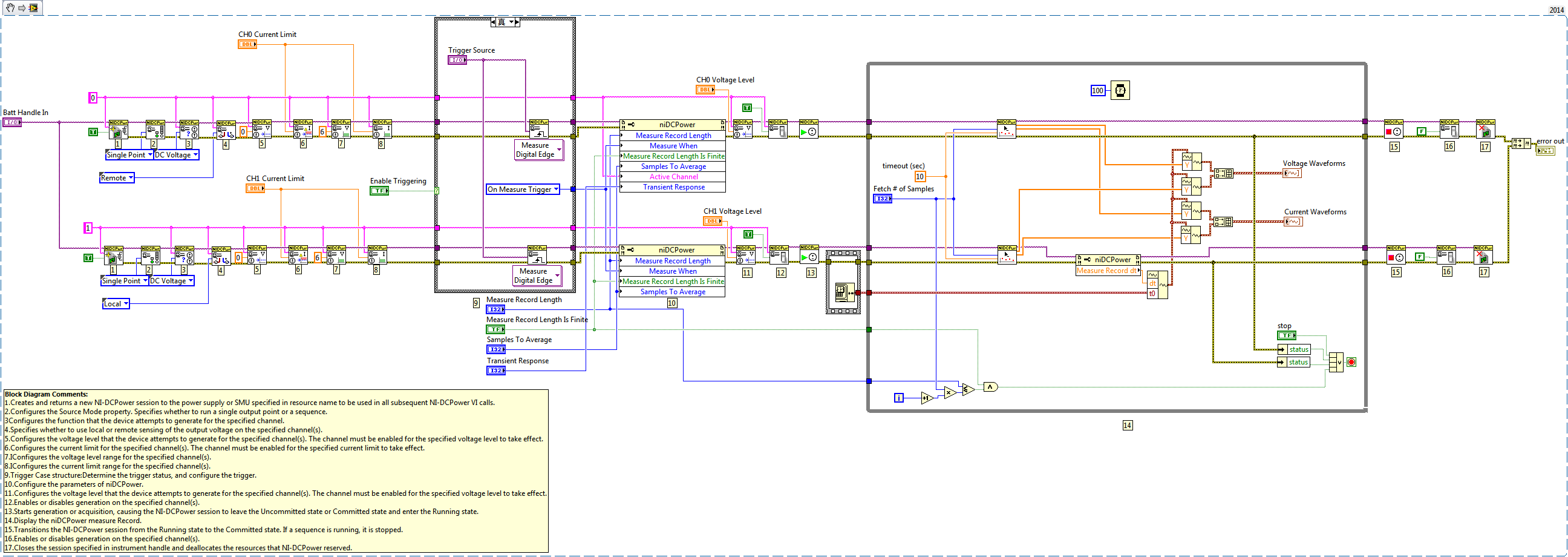Click the Voltage Waveforms indicator terminal
The image size is (1568, 557).
1292,173
